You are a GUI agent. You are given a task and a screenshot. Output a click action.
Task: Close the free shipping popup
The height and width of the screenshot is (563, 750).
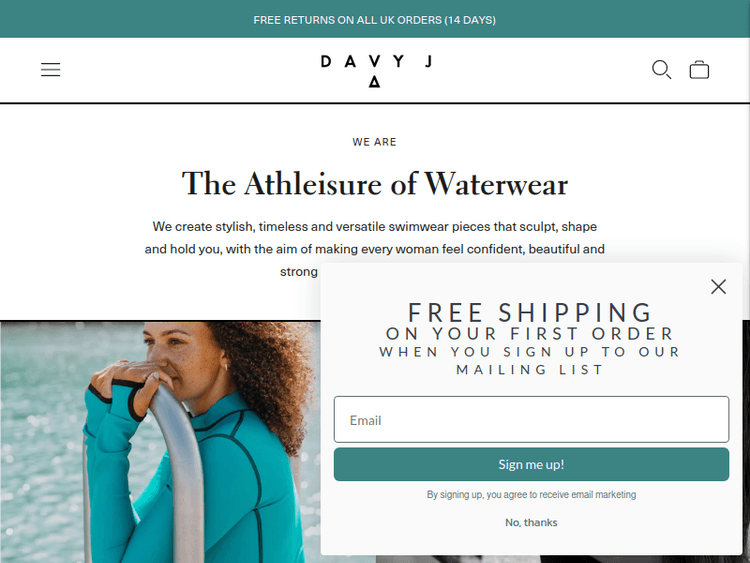pos(718,287)
